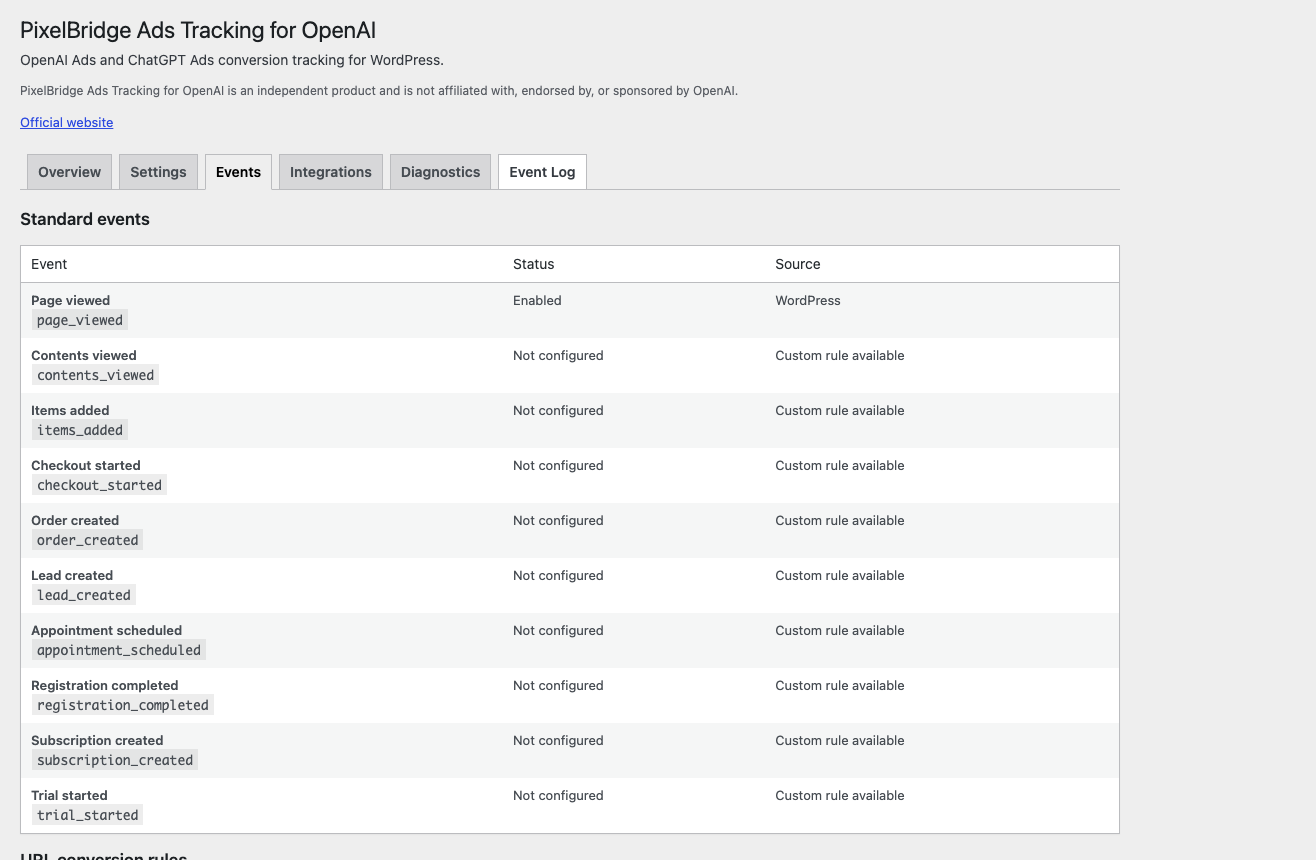Select the trial_started code label
This screenshot has width=1316, height=860.
[x=88, y=815]
